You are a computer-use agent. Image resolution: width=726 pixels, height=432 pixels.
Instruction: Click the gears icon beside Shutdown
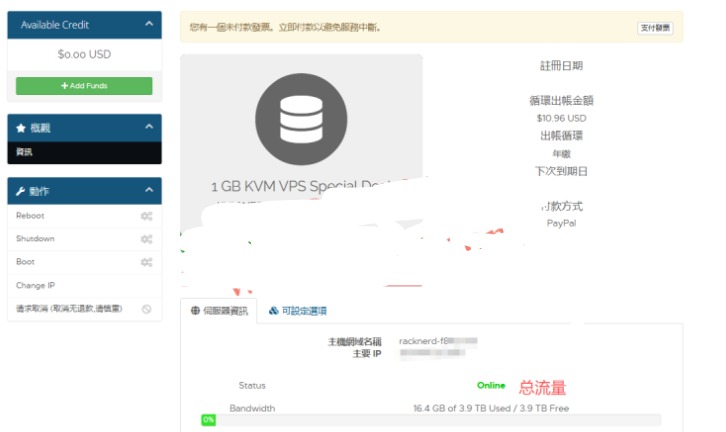click(146, 239)
